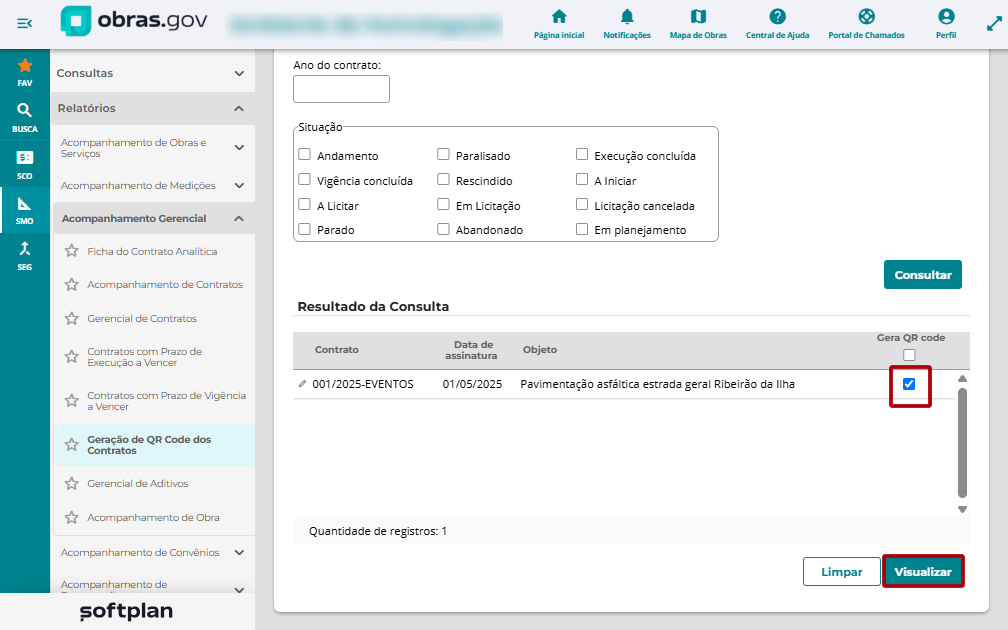Go to Página inicial home icon
Viewport: 1008px width, 630px height.
(x=559, y=16)
